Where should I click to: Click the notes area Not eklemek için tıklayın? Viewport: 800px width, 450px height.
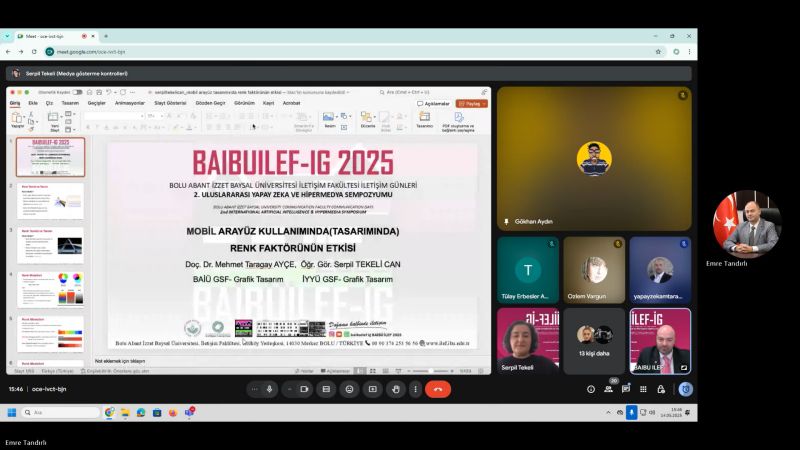click(x=120, y=361)
